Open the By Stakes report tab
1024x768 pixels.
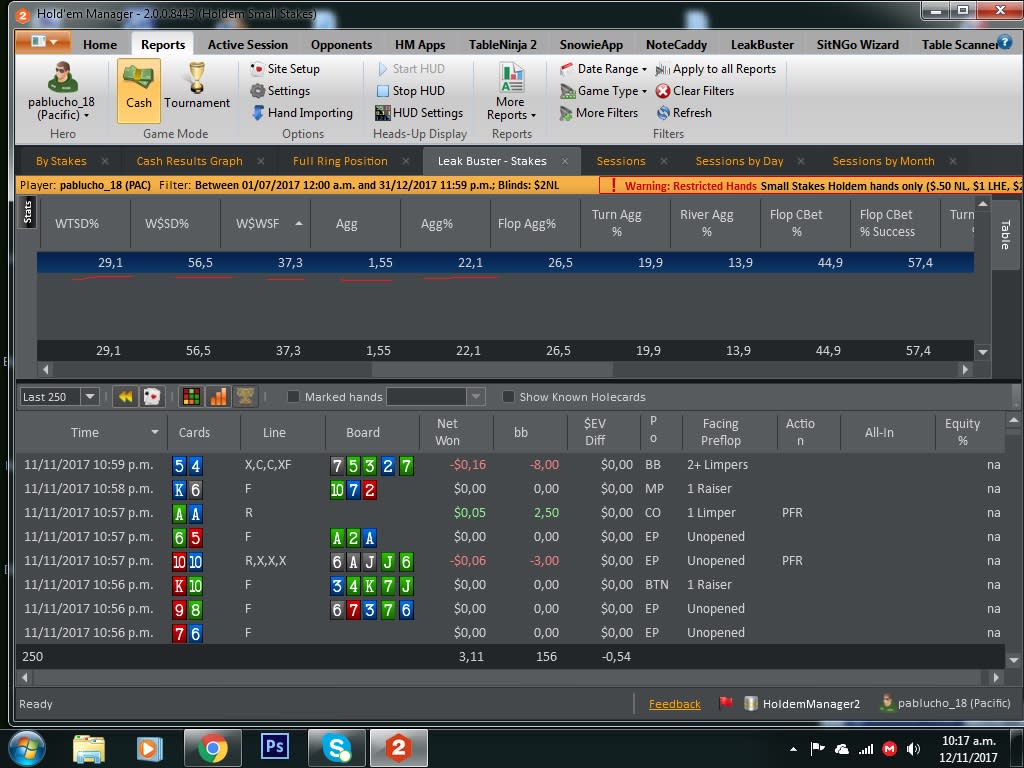click(61, 161)
